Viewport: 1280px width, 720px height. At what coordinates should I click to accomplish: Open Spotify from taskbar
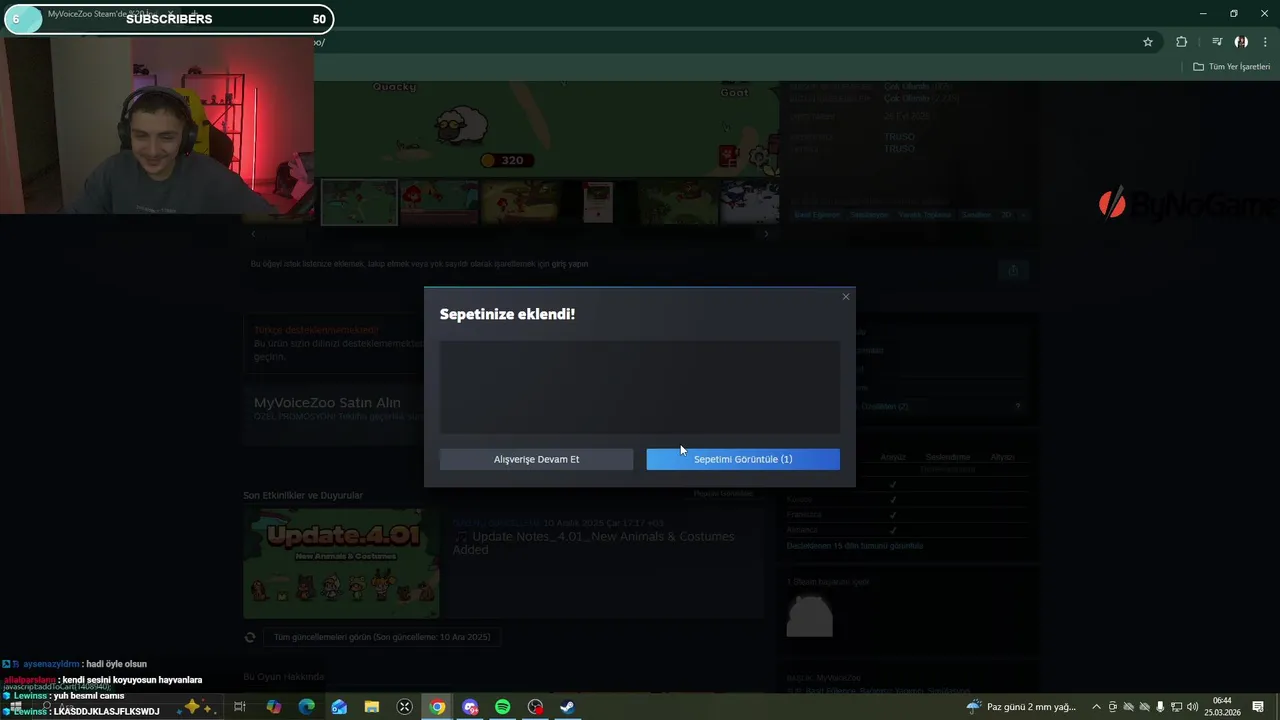click(503, 707)
